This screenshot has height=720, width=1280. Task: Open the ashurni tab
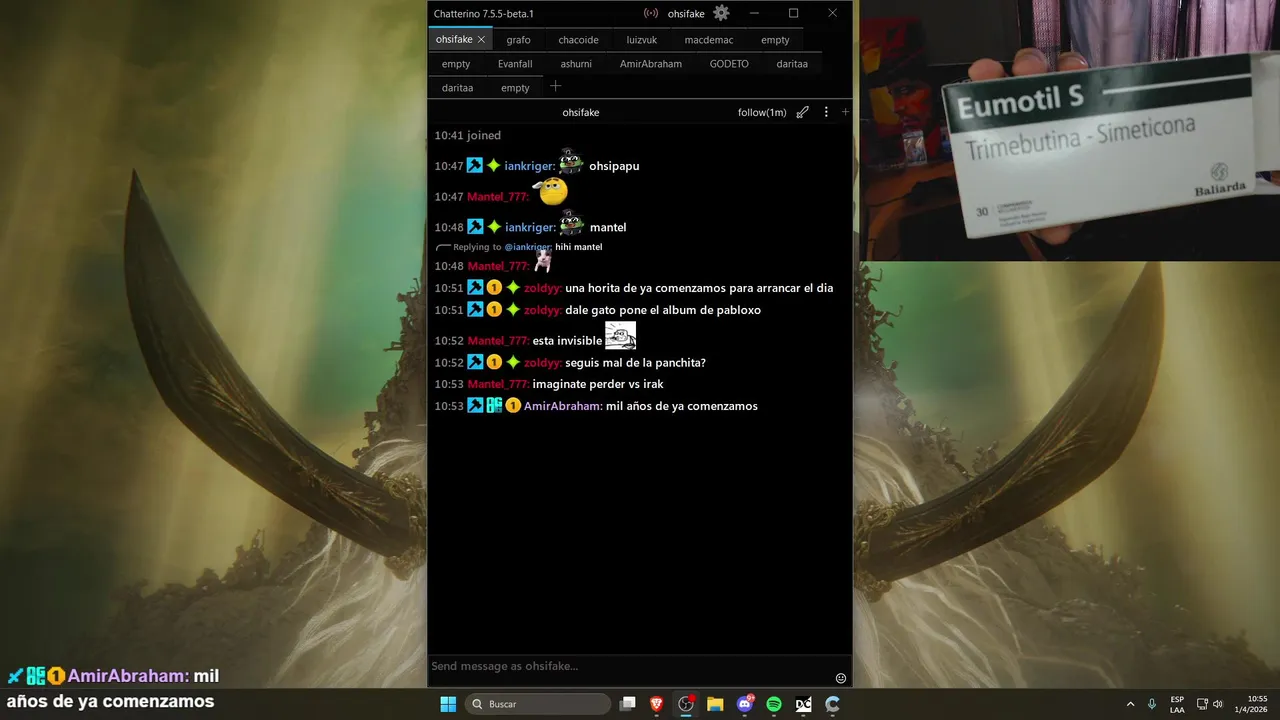tap(576, 64)
